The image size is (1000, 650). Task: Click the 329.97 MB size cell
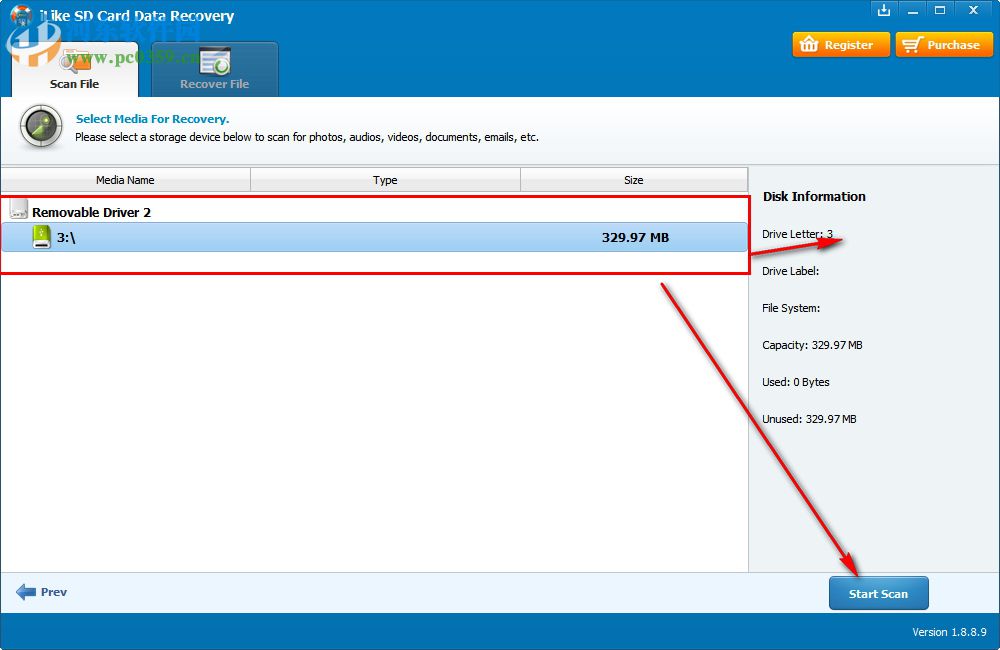(635, 237)
